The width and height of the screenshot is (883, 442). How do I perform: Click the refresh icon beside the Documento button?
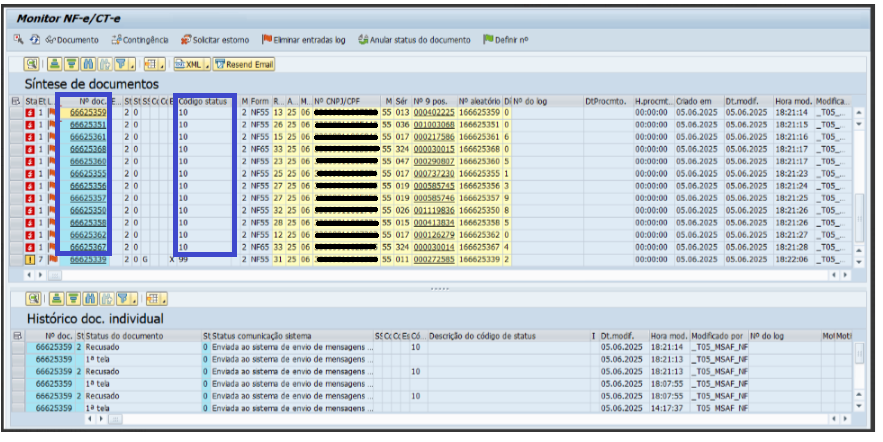tap(34, 39)
